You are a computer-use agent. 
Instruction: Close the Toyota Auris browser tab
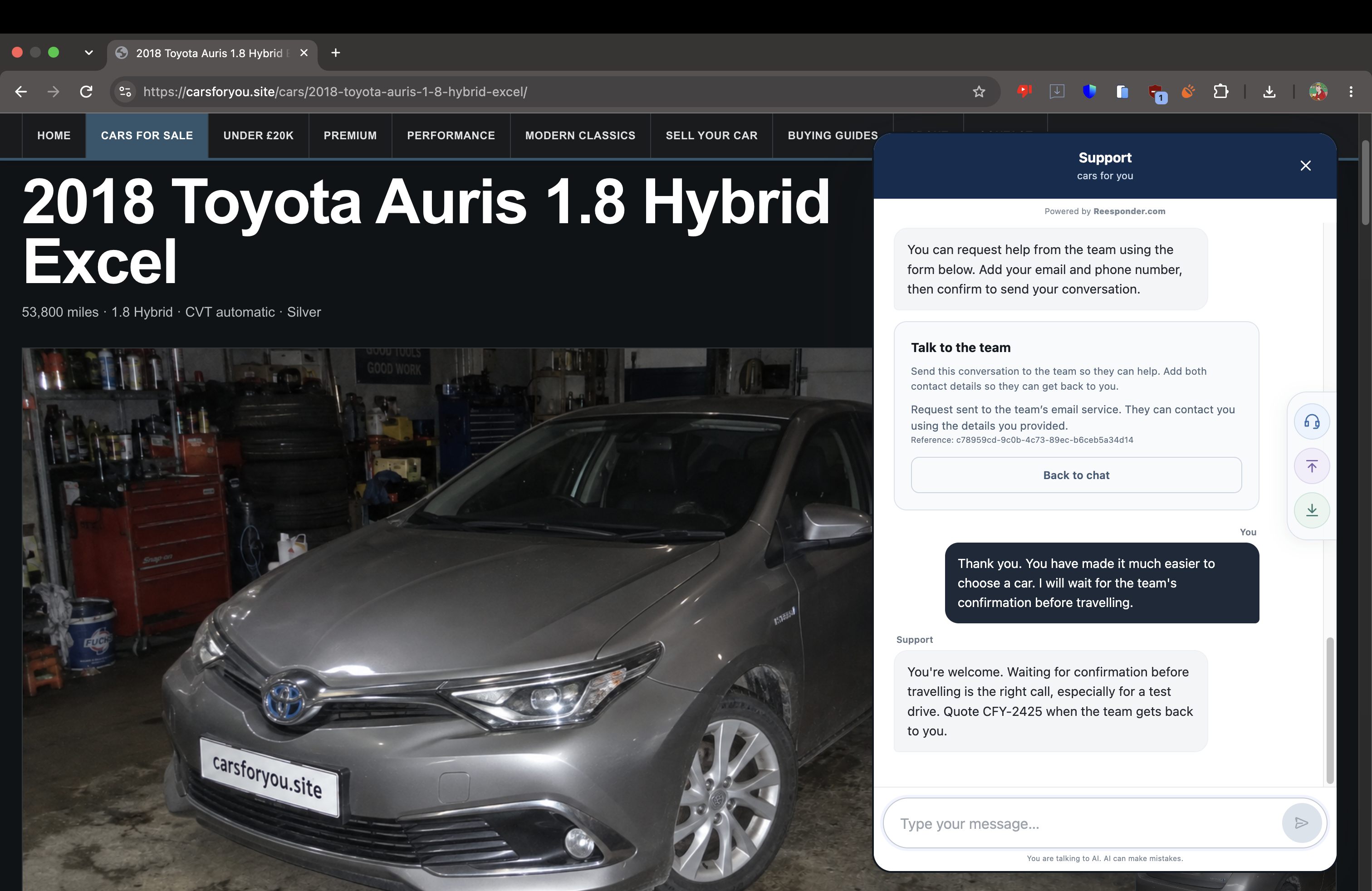point(304,53)
